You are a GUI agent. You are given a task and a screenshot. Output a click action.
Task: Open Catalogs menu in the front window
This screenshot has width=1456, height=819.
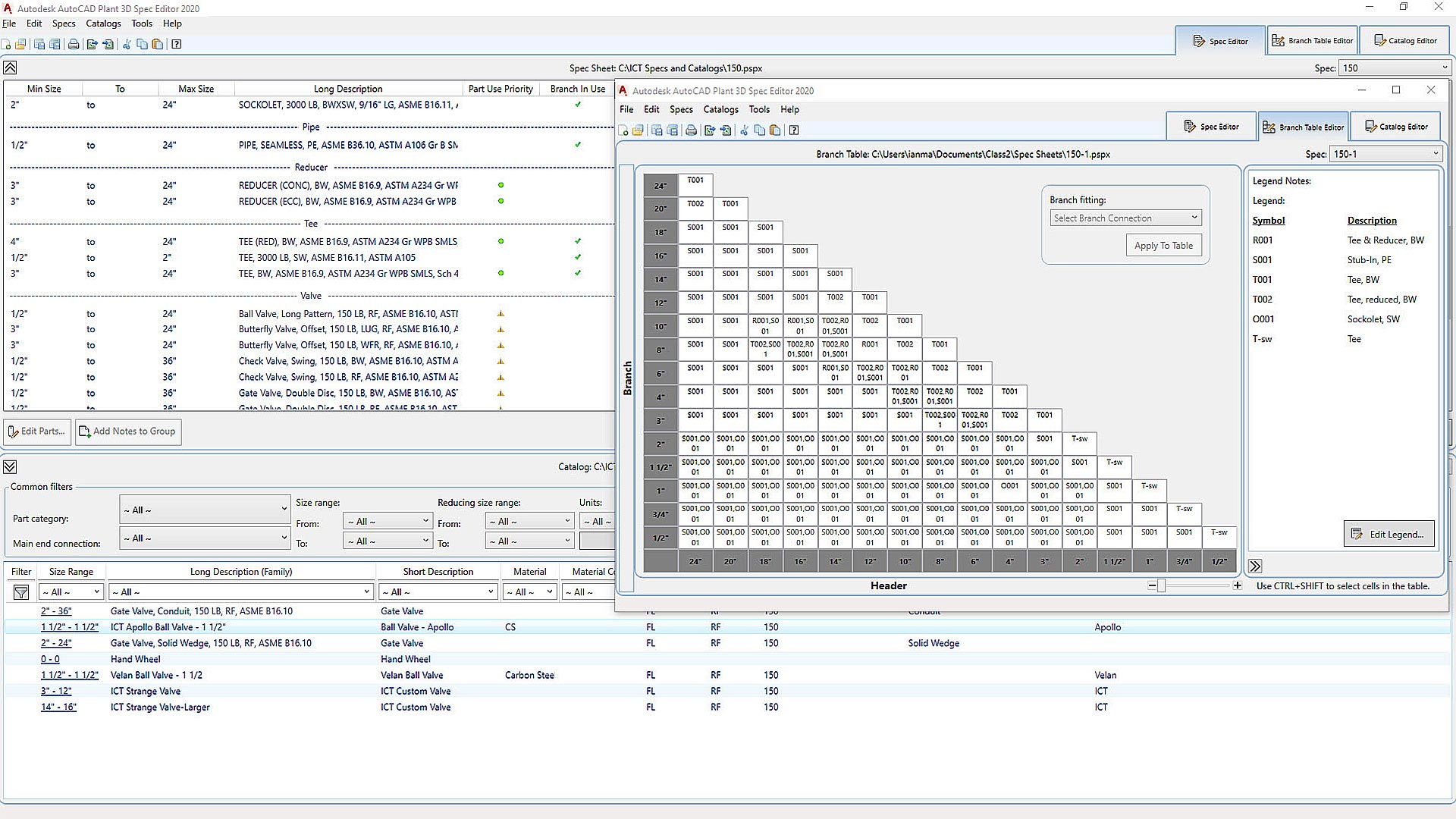click(x=720, y=109)
